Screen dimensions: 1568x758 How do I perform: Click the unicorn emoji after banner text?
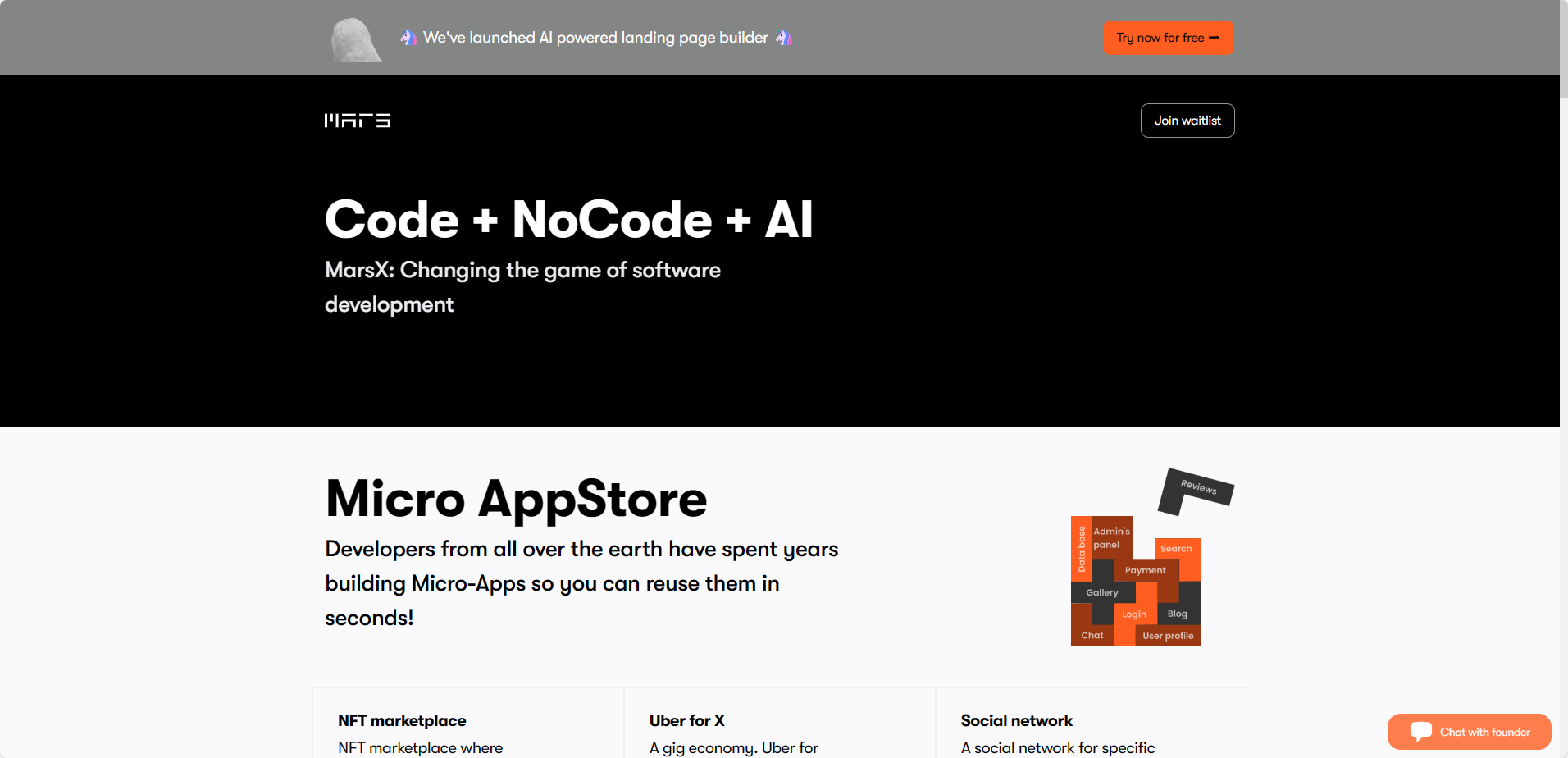click(x=784, y=38)
